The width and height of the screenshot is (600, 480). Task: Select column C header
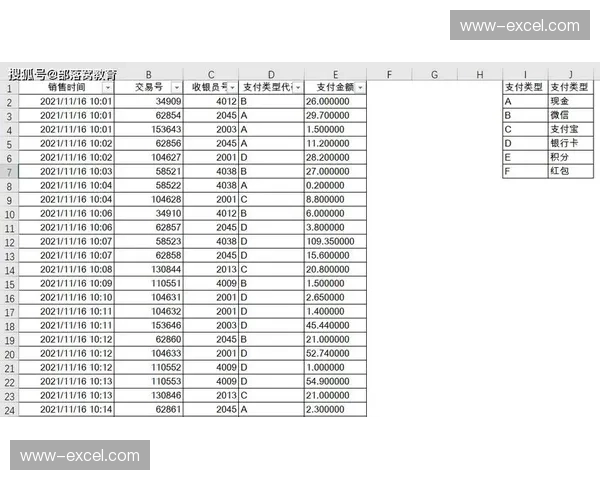(x=211, y=75)
